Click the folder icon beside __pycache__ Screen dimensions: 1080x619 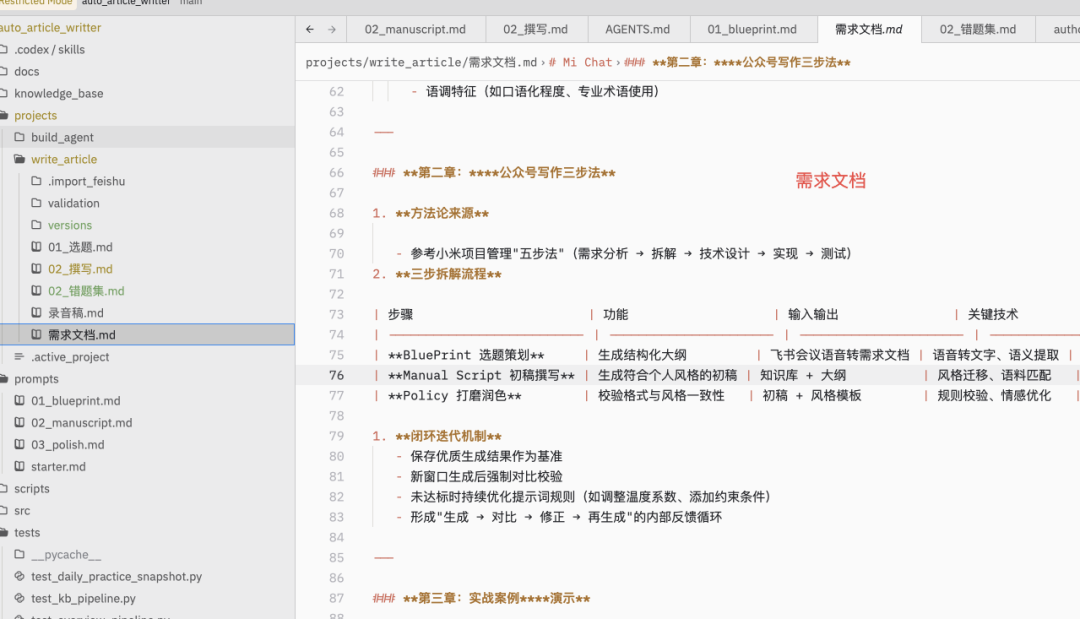pyautogui.click(x=19, y=554)
